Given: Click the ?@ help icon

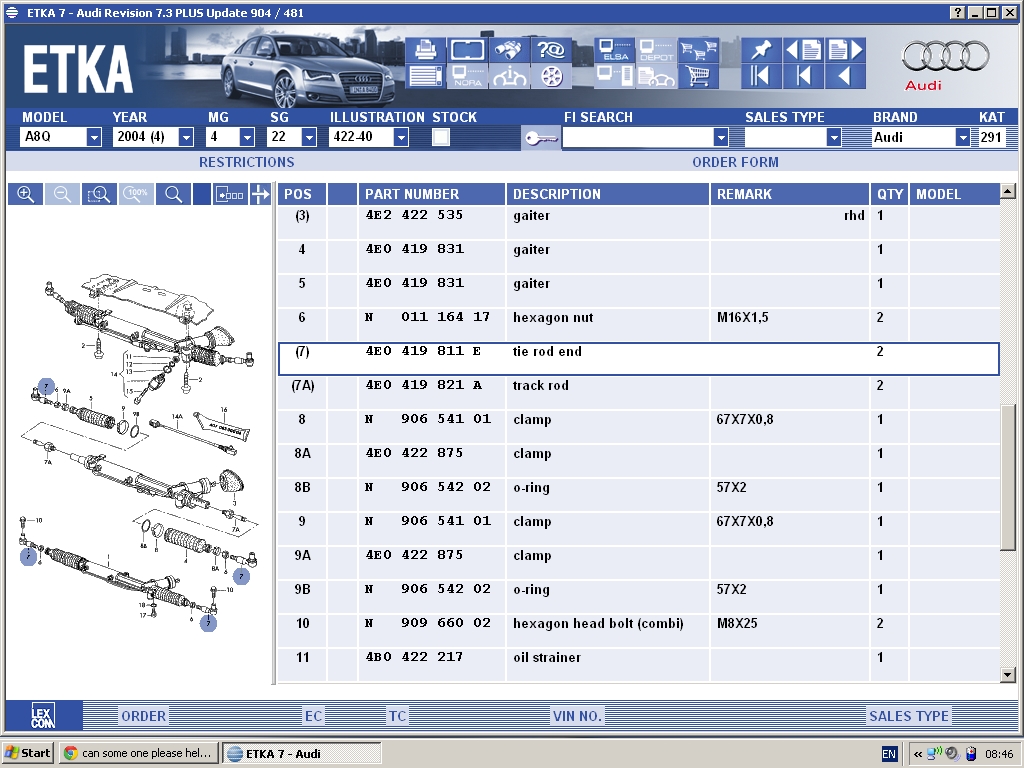Looking at the screenshot, I should 551,50.
